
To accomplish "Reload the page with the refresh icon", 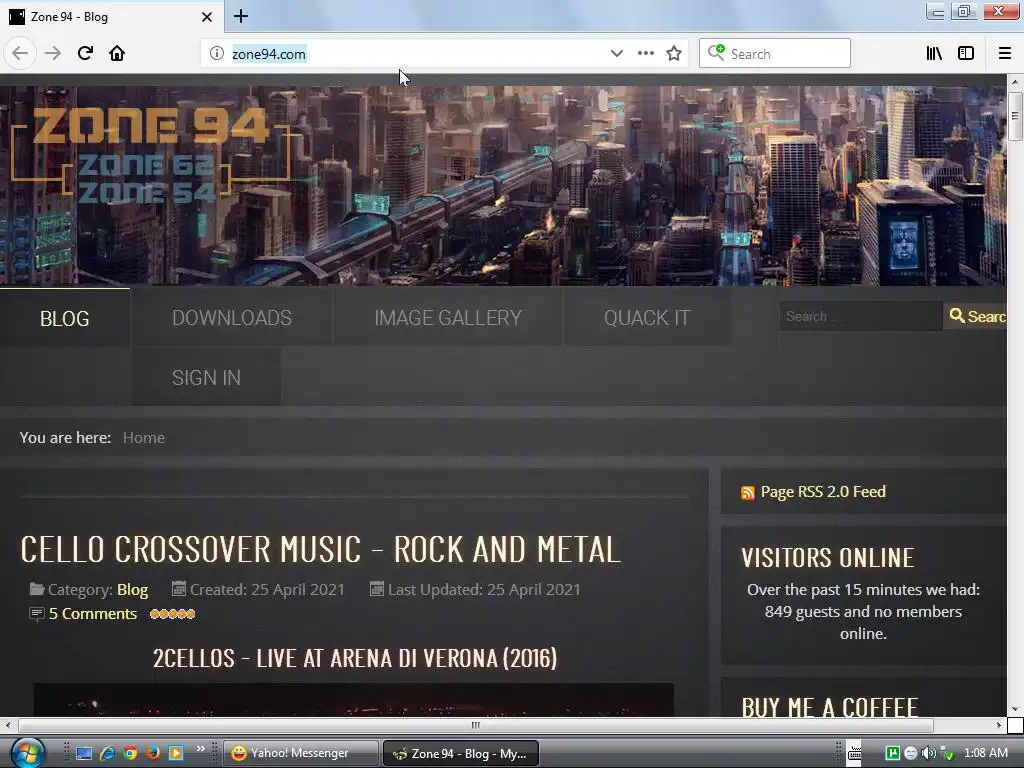I will [85, 53].
